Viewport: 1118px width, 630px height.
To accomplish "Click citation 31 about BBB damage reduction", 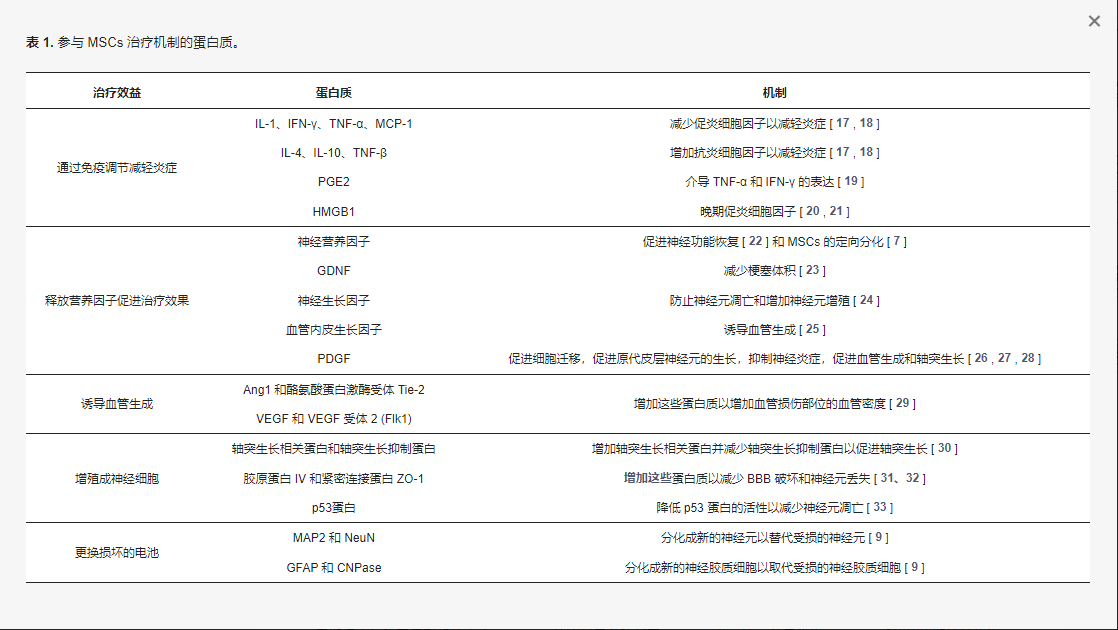I will click(887, 477).
